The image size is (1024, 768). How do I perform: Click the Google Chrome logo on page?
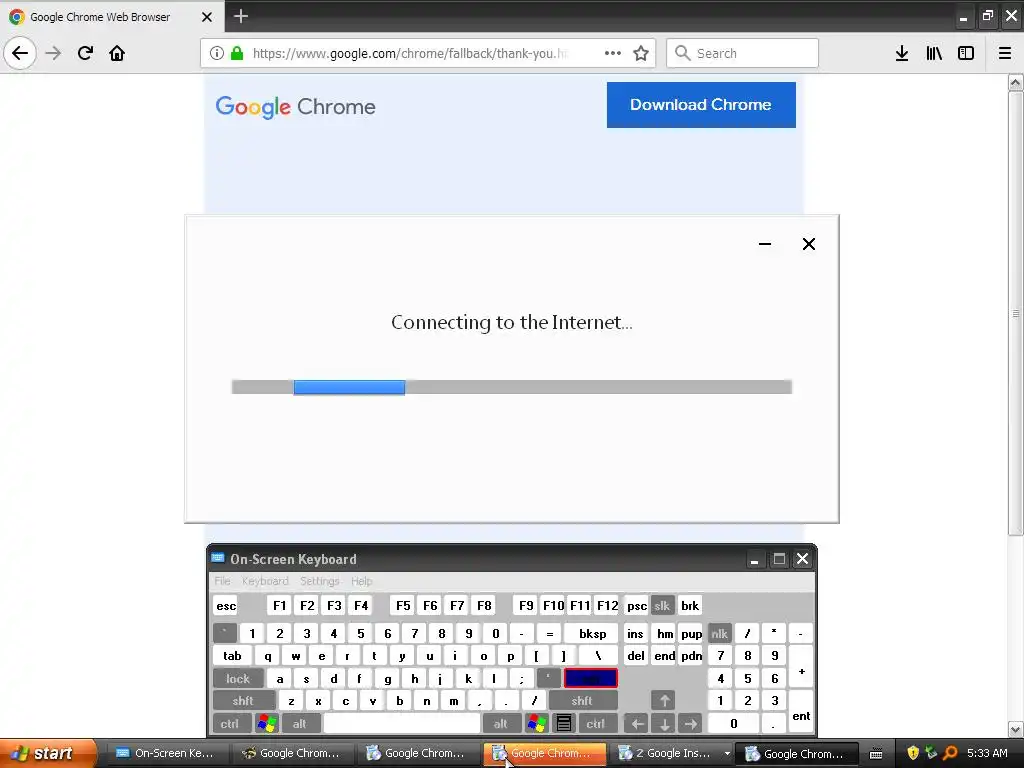point(295,106)
